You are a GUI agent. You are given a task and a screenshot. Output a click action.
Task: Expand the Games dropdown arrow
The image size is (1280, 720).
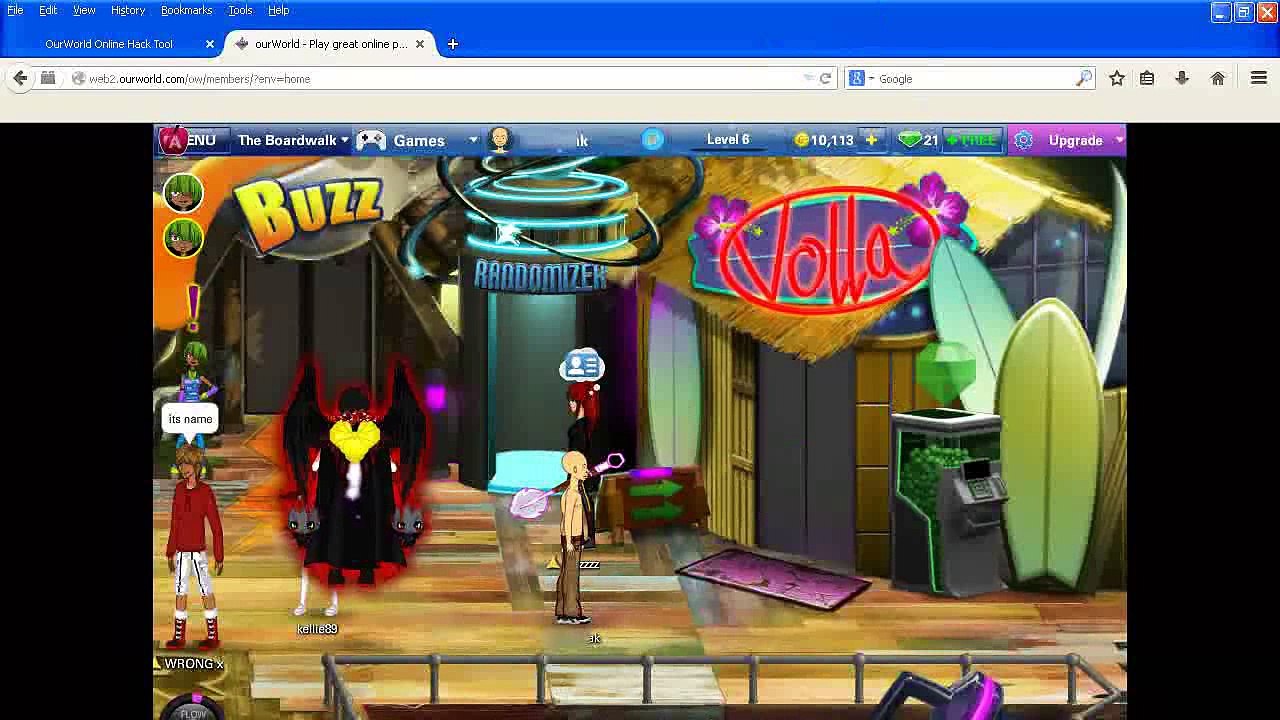pos(473,140)
